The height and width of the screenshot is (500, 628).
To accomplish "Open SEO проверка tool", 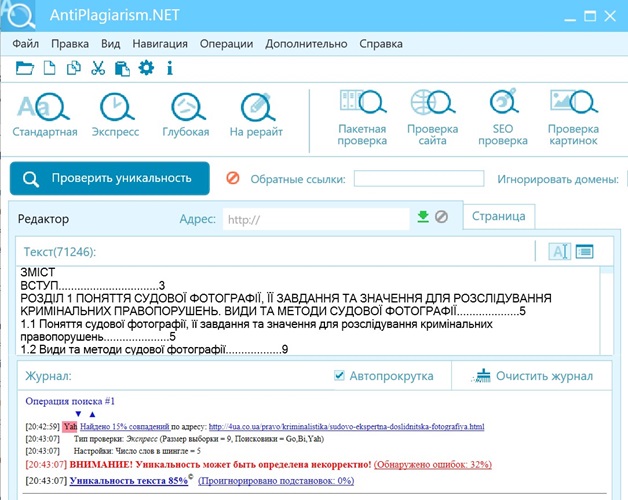I will pyautogui.click(x=503, y=117).
